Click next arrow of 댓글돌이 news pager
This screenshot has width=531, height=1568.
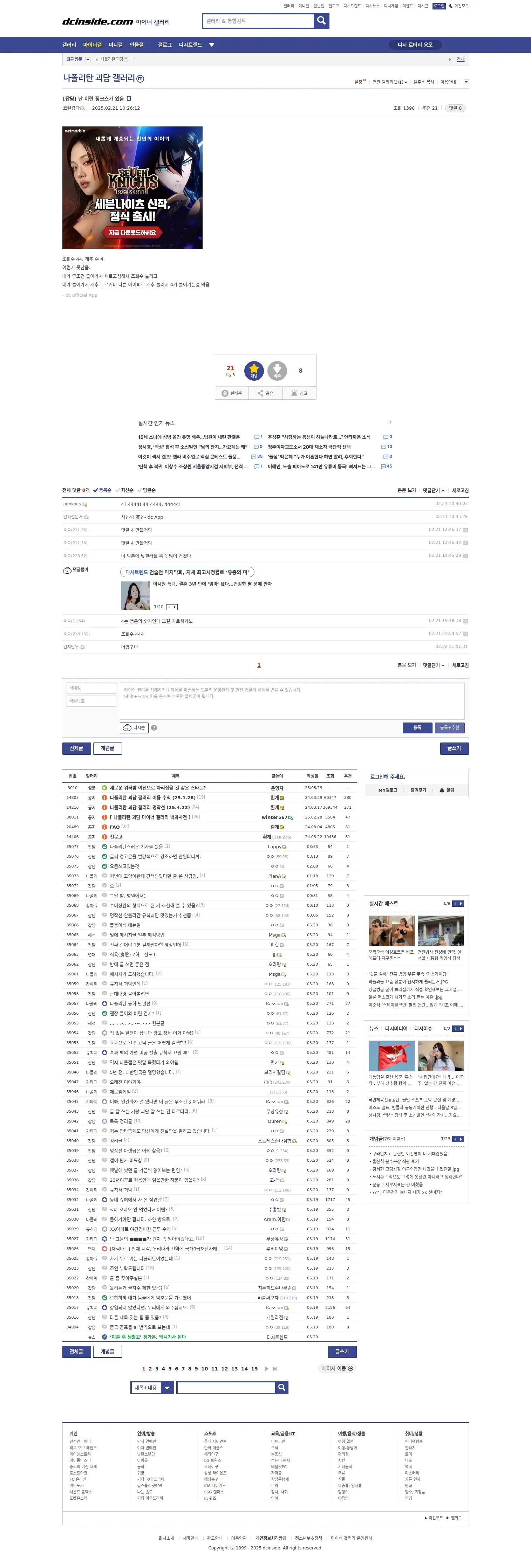coord(175,607)
